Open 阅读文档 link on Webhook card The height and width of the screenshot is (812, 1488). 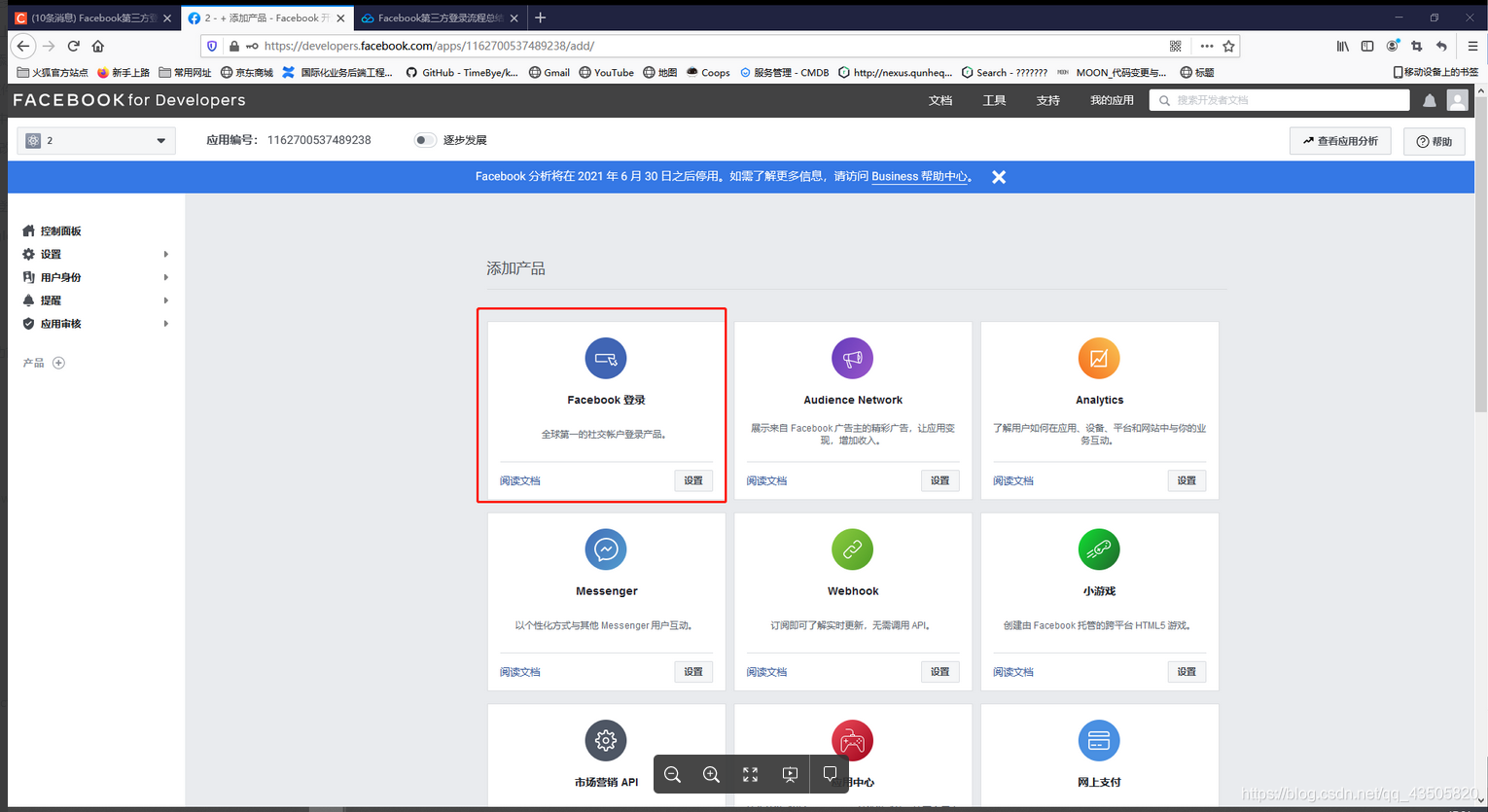click(766, 672)
